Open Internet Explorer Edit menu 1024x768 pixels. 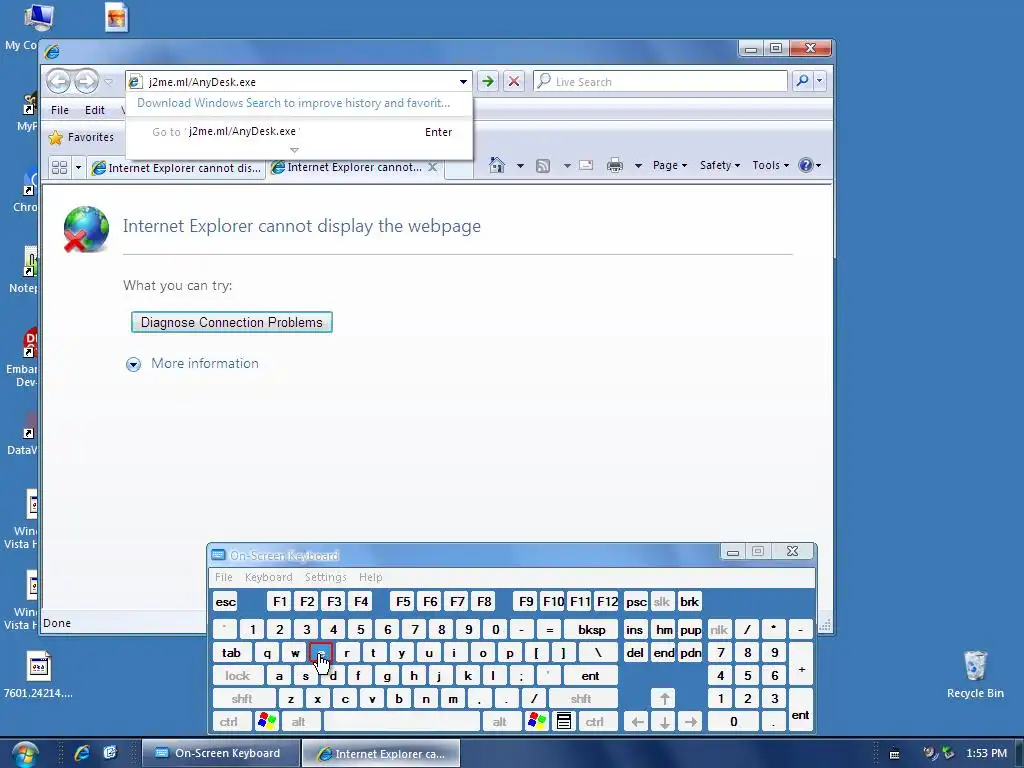[95, 110]
